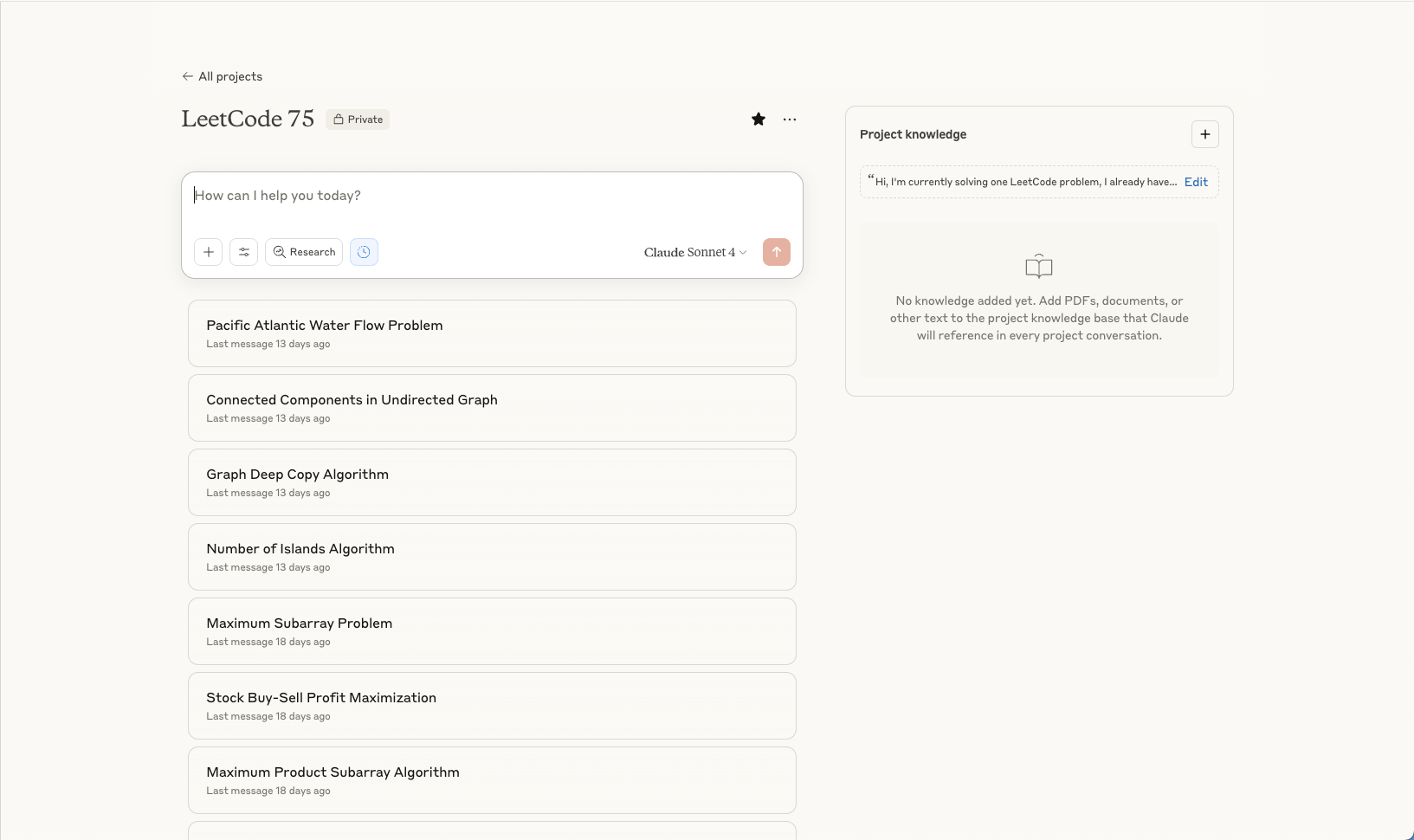This screenshot has height=840, width=1414.
Task: Click the plus attachment button in chat box
Action: pyautogui.click(x=209, y=252)
